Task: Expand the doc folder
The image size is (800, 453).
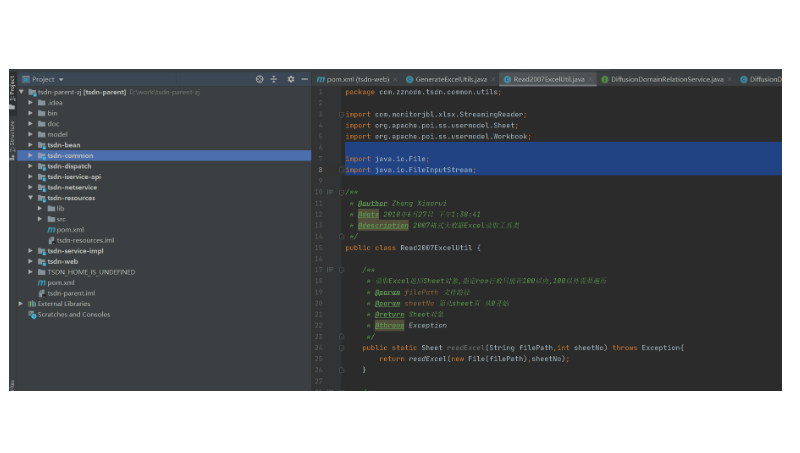Action: point(31,124)
